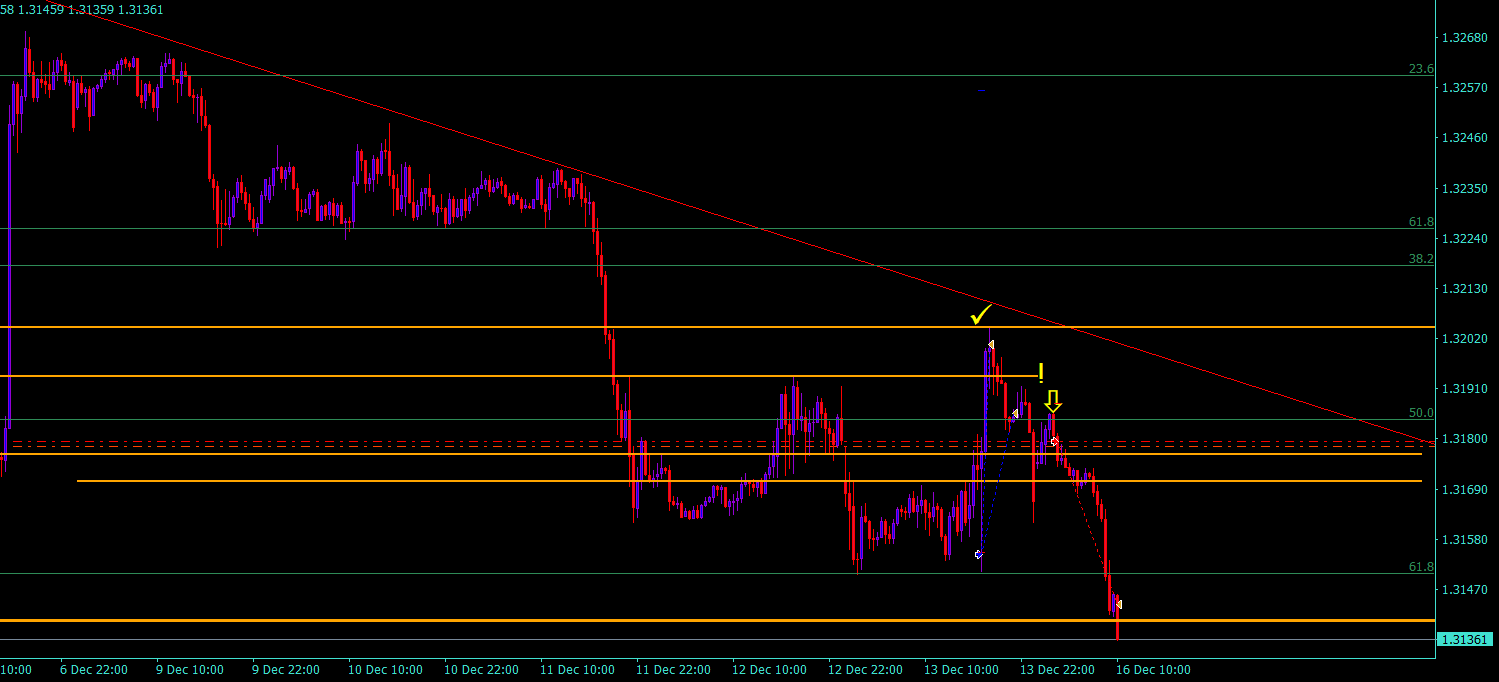The height and width of the screenshot is (682, 1499).
Task: Click the current price tag 1.31361
Action: point(1465,640)
